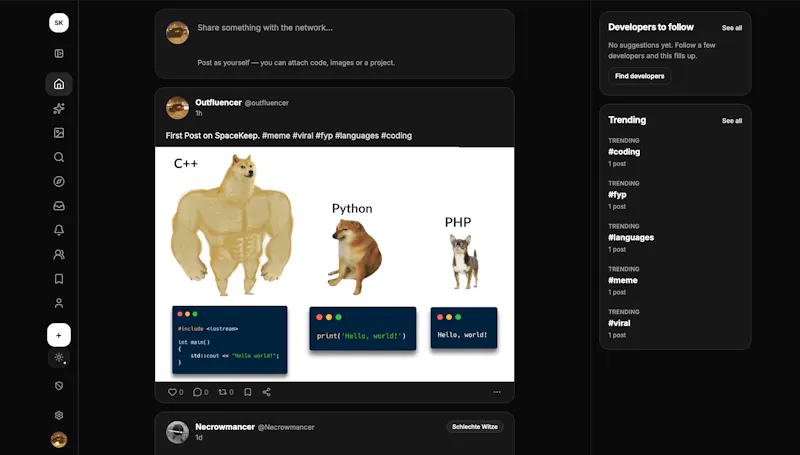Open Outfluencer's avatar on the post

178,108
